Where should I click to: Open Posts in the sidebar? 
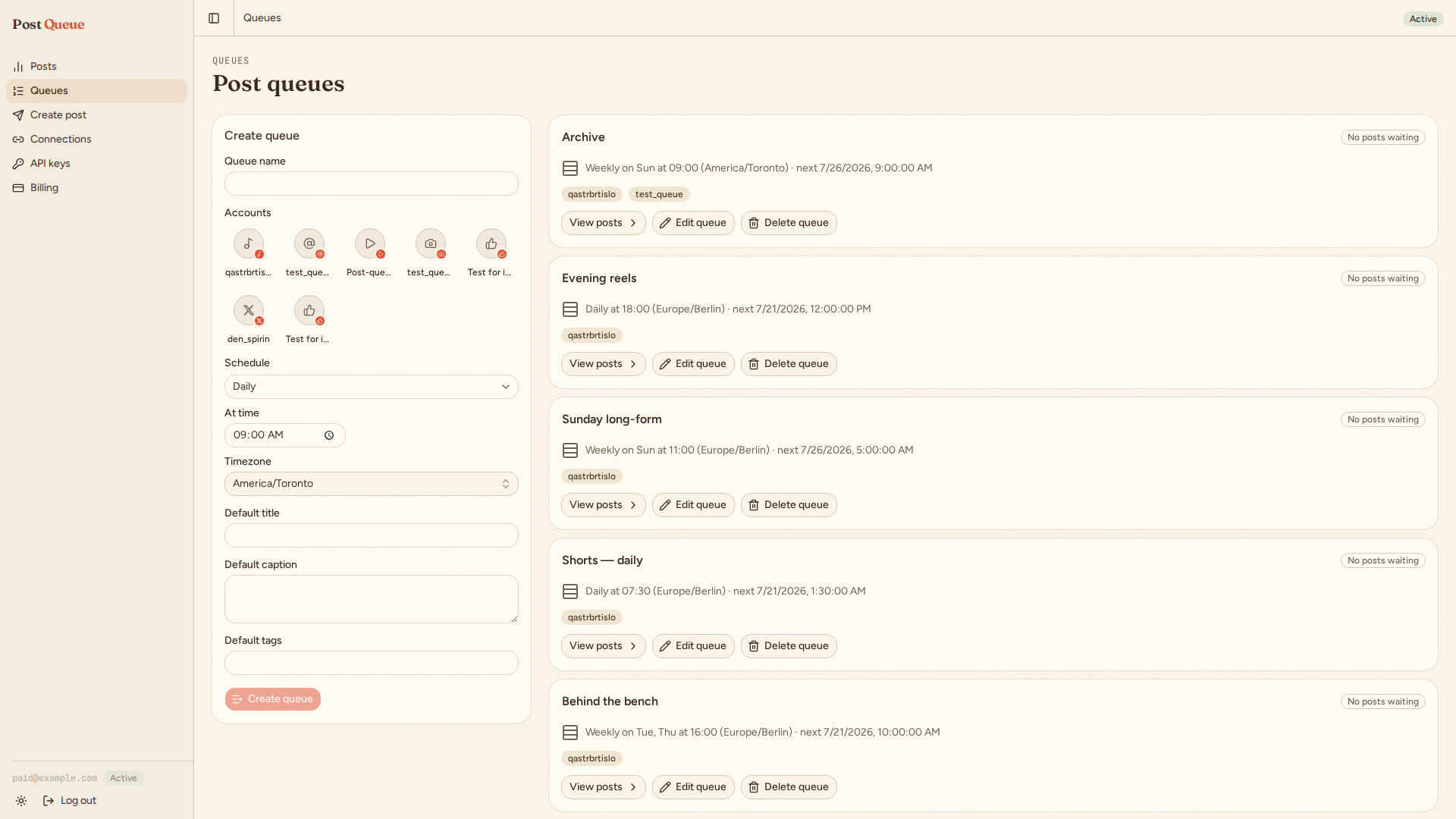coord(96,67)
